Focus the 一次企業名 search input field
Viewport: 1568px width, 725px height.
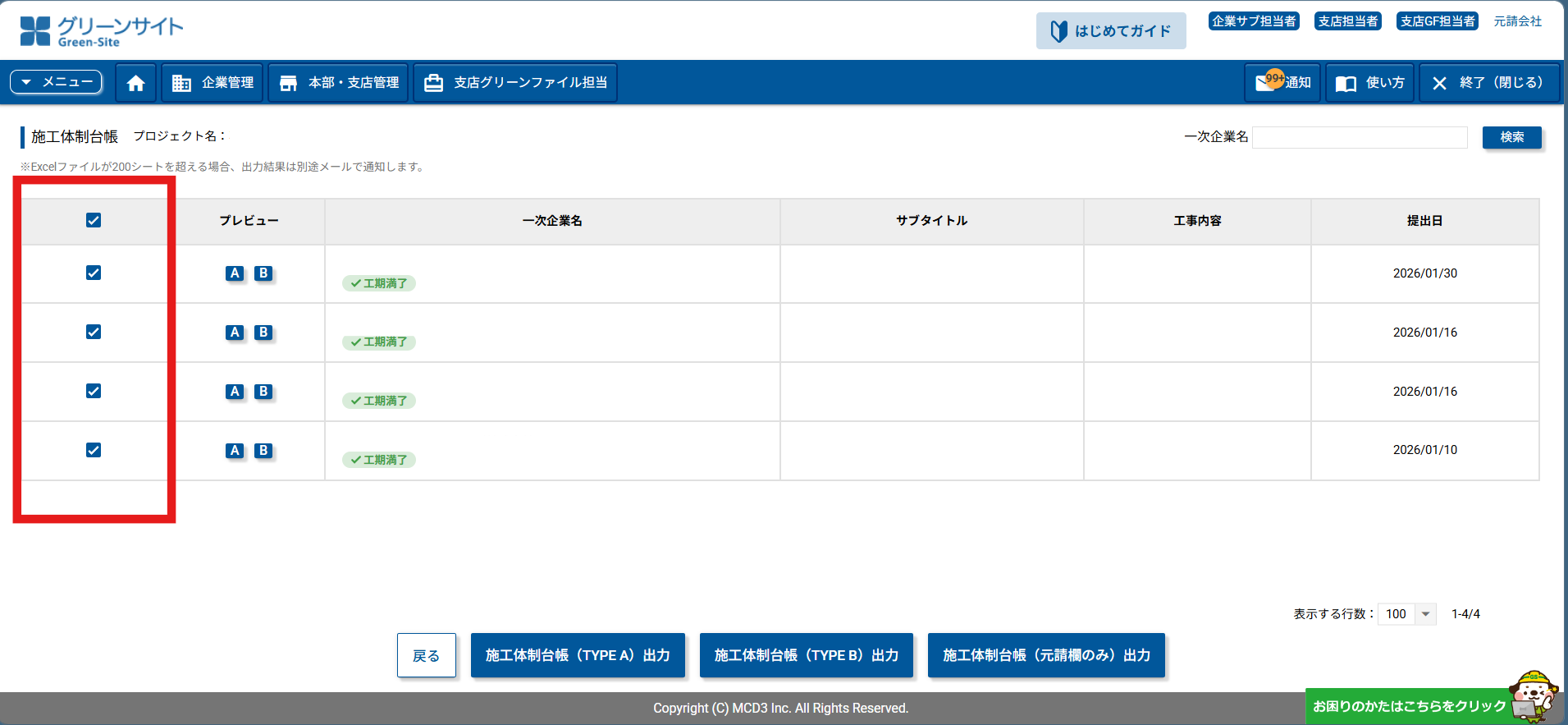click(1360, 137)
